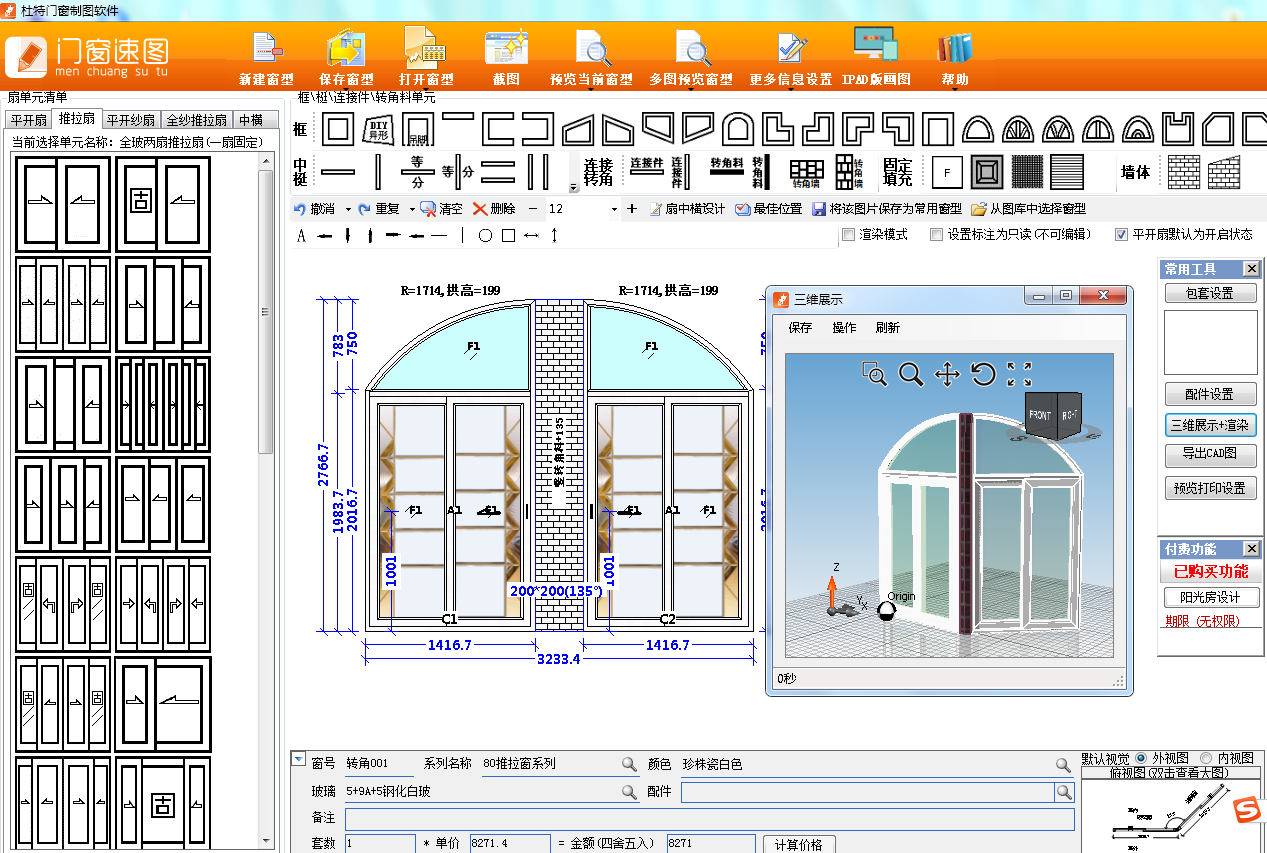Open the 撤消 undo history dropdown arrow

[347, 209]
